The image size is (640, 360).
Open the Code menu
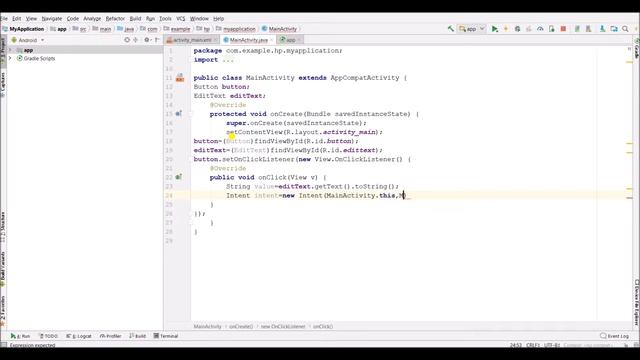coord(73,18)
